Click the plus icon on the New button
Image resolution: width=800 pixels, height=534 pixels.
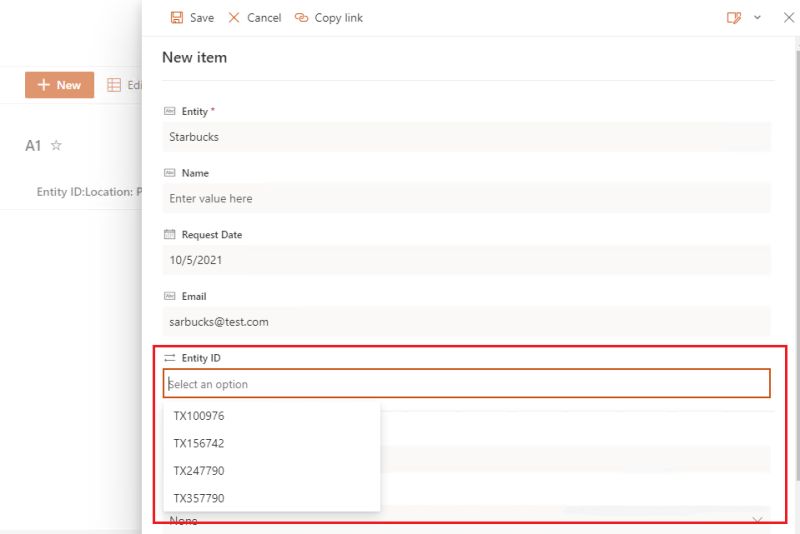[44, 85]
